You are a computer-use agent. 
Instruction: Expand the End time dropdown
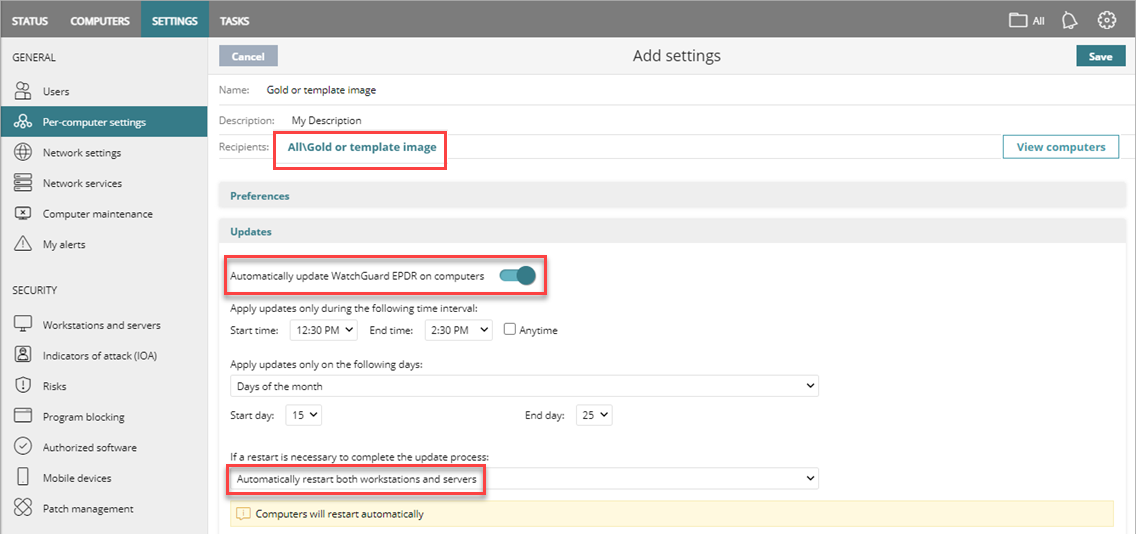click(x=458, y=330)
